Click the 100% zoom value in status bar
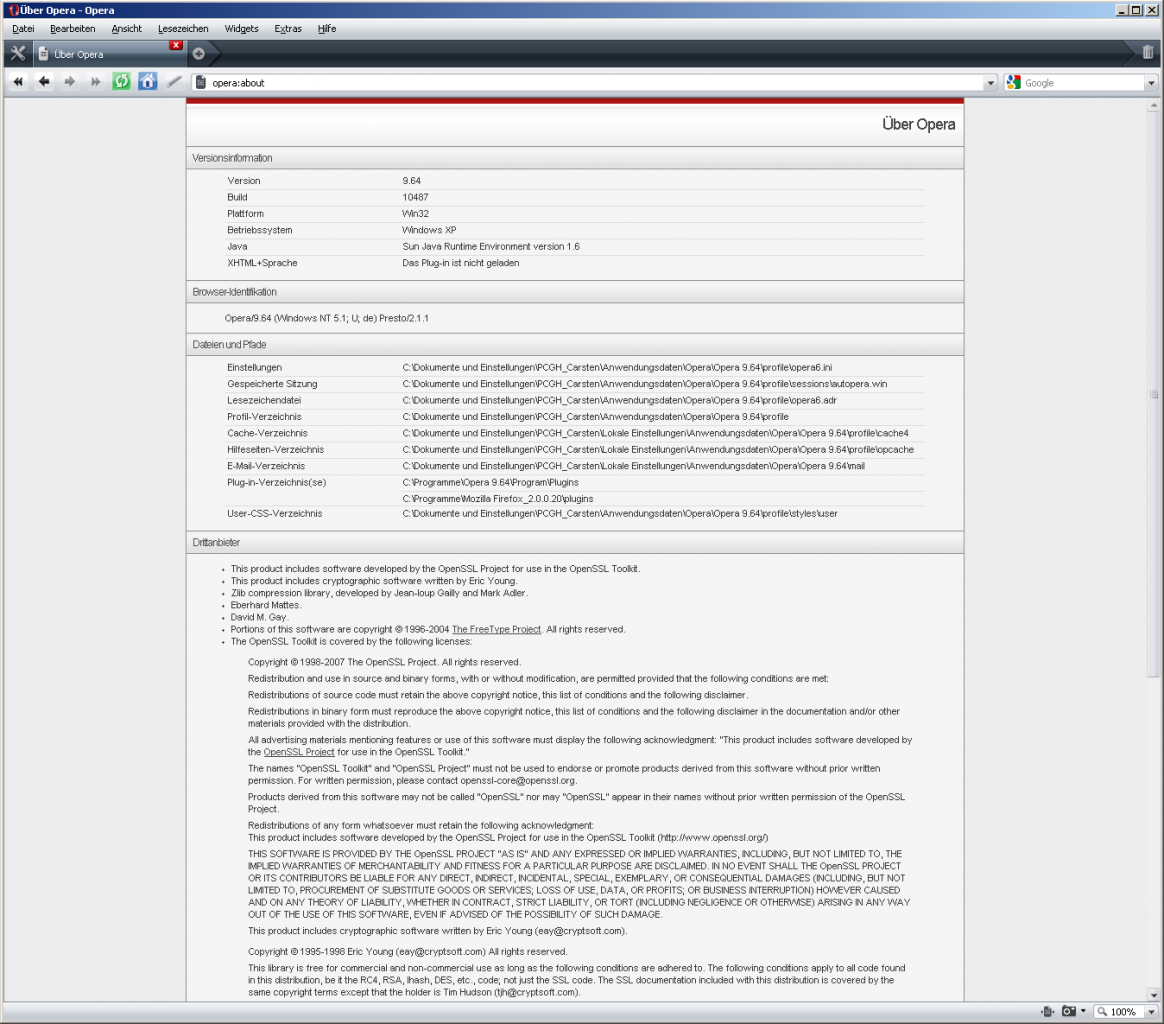This screenshot has width=1164, height=1024. 1122,1011
